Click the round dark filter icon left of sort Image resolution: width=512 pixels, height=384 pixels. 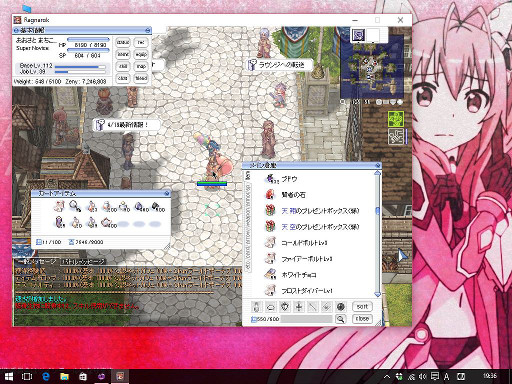[340, 307]
